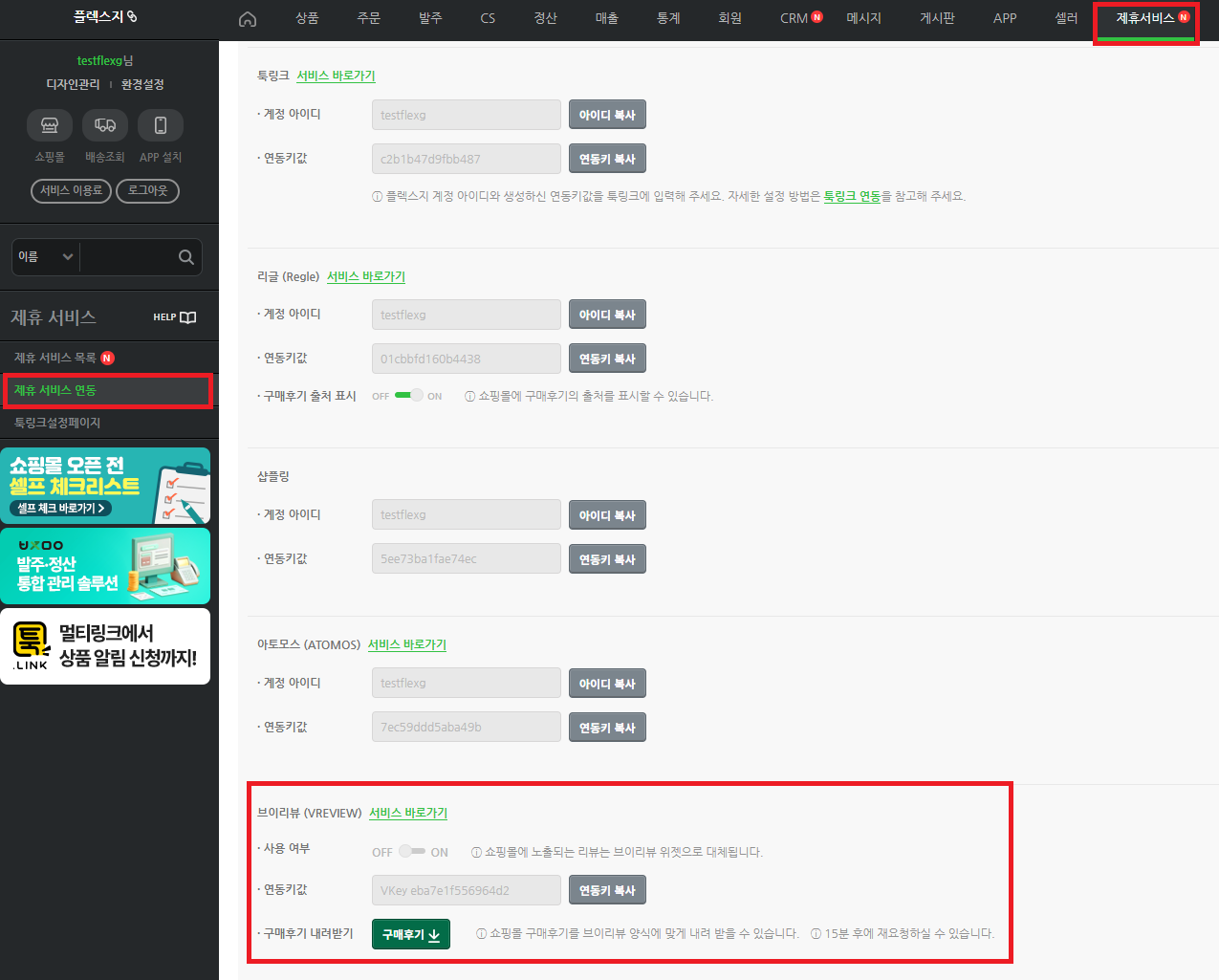Screen dimensions: 1219x980
Task: Open the 톡링크 멀티링크 상품 알림 banner
Action: tap(105, 646)
